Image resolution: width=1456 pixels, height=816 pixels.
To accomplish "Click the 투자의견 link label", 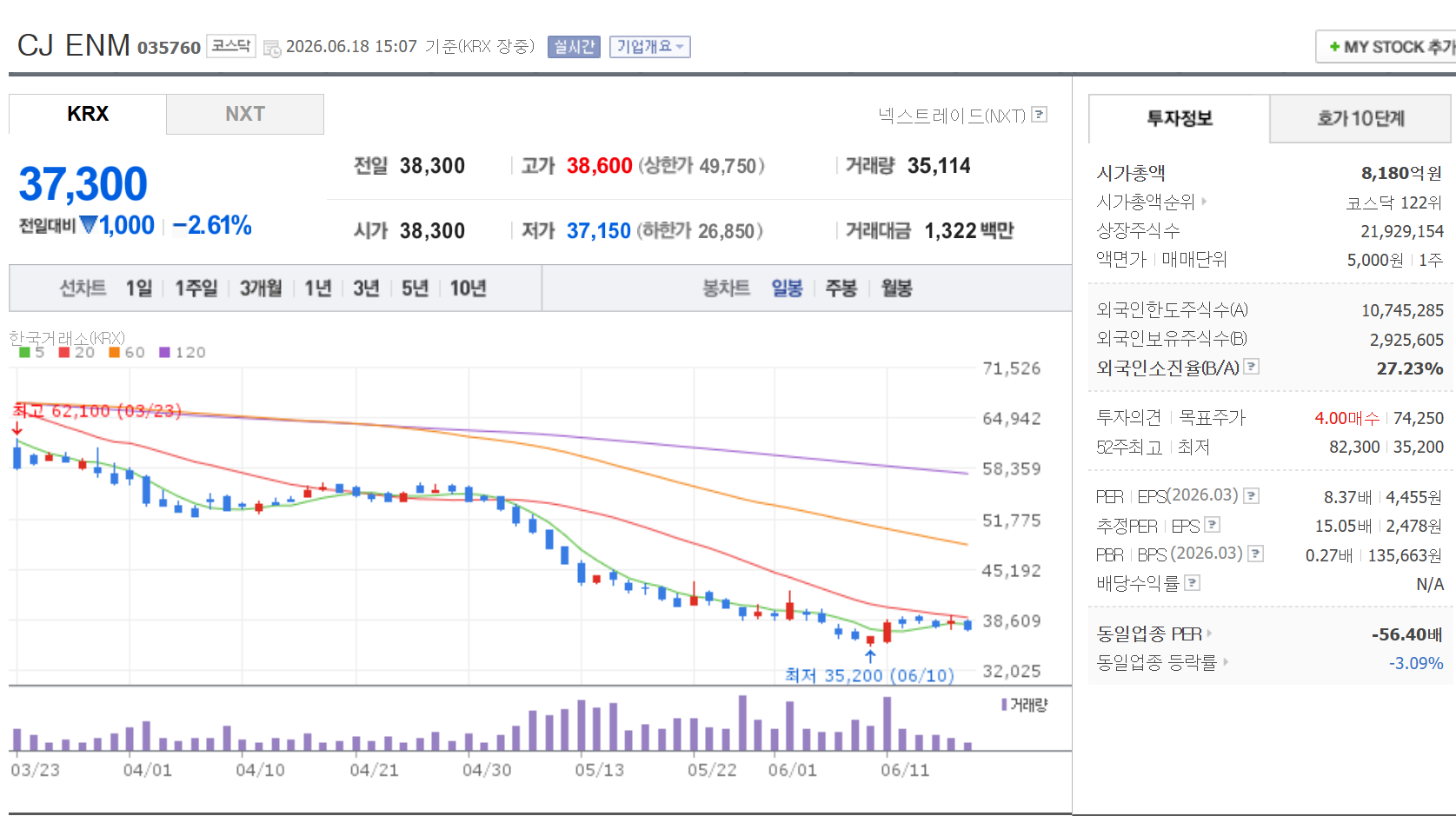I will (1128, 418).
